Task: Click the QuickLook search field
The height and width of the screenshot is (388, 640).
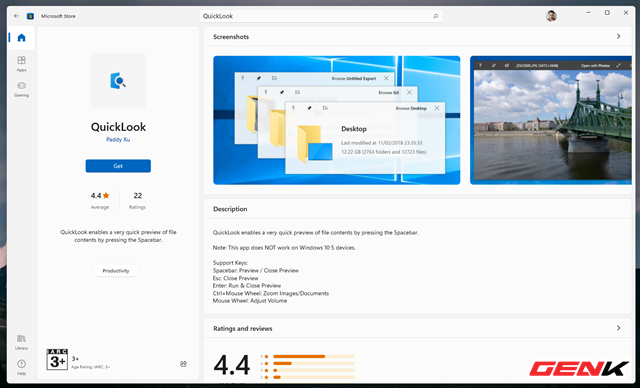Action: point(321,16)
